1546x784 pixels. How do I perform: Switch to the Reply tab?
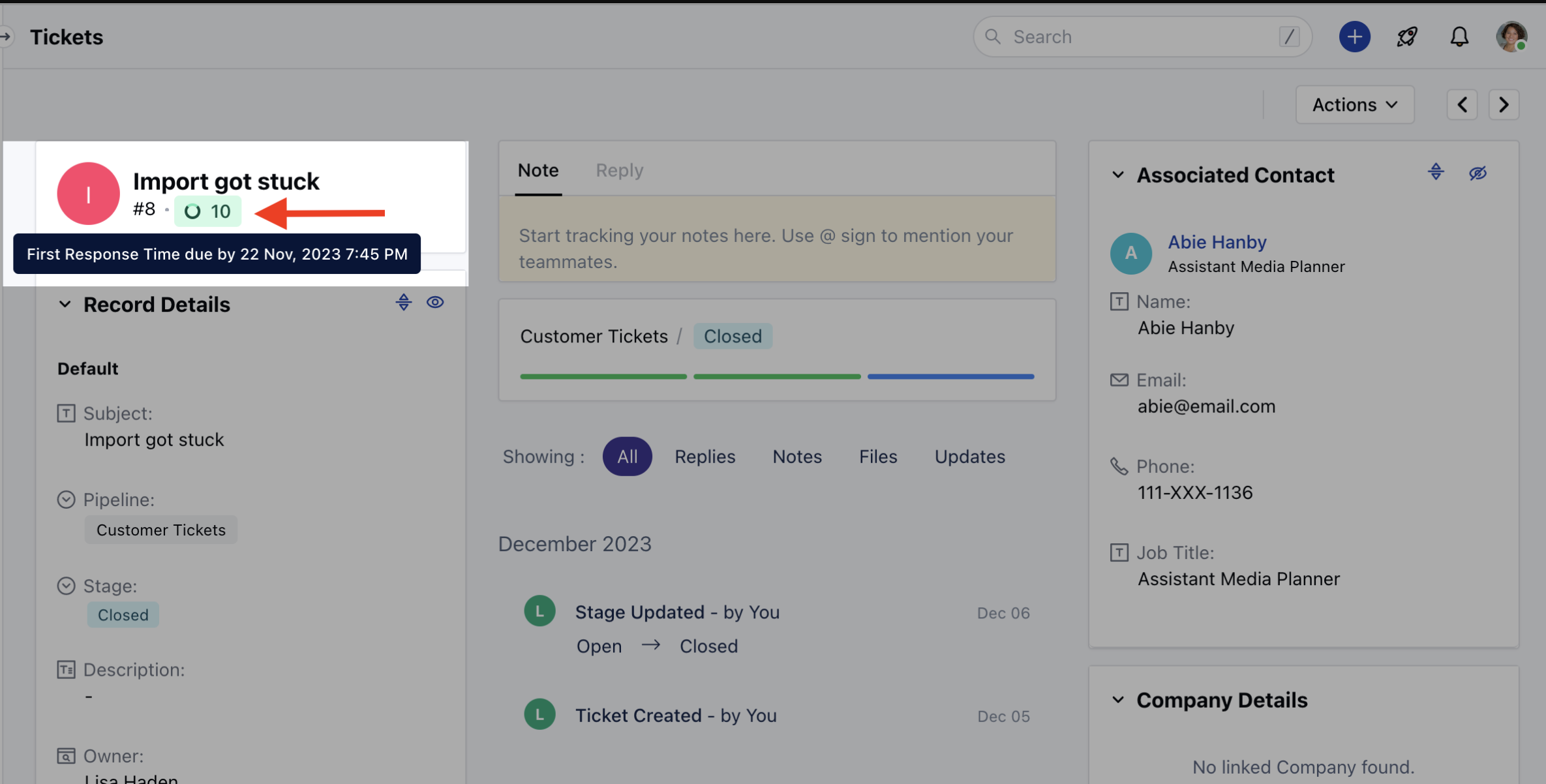(619, 170)
